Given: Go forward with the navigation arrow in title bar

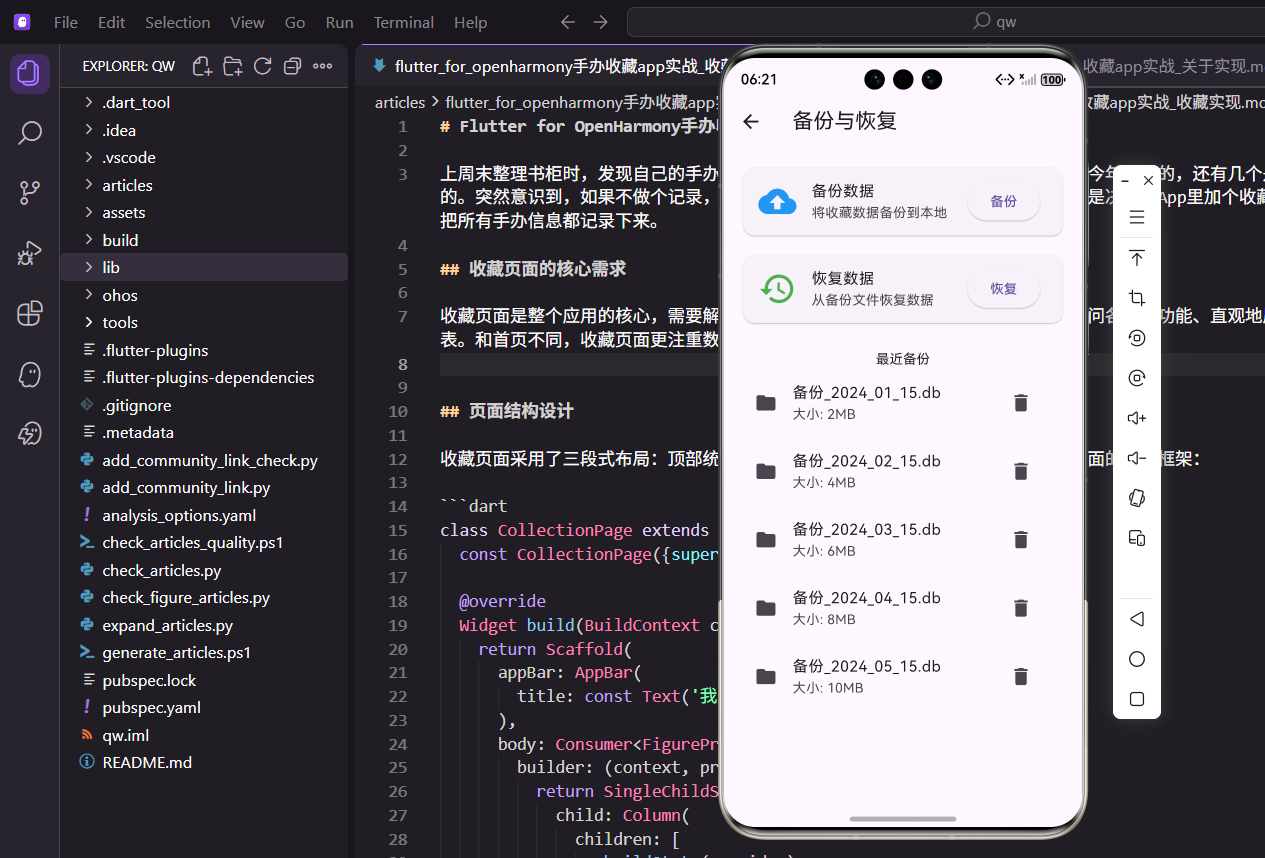Looking at the screenshot, I should 600,22.
